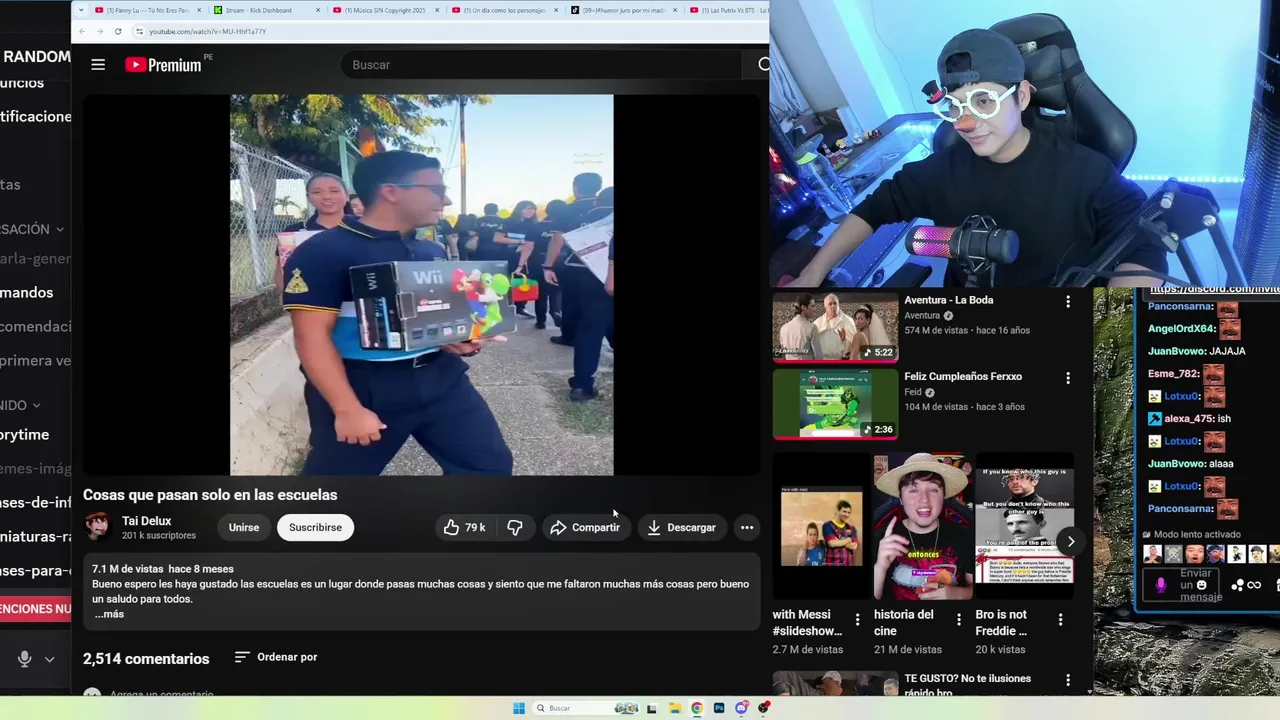This screenshot has width=1280, height=720.
Task: Collapse the NIDO category in left sidebar
Action: point(21,405)
